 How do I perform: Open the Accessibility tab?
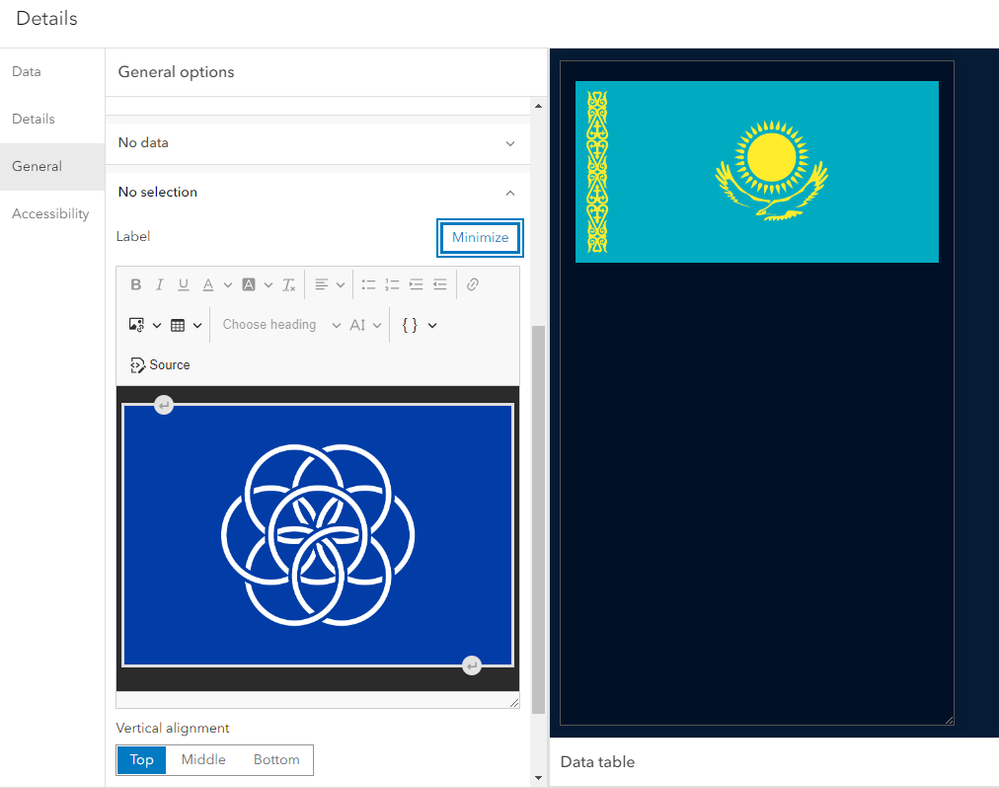52,214
